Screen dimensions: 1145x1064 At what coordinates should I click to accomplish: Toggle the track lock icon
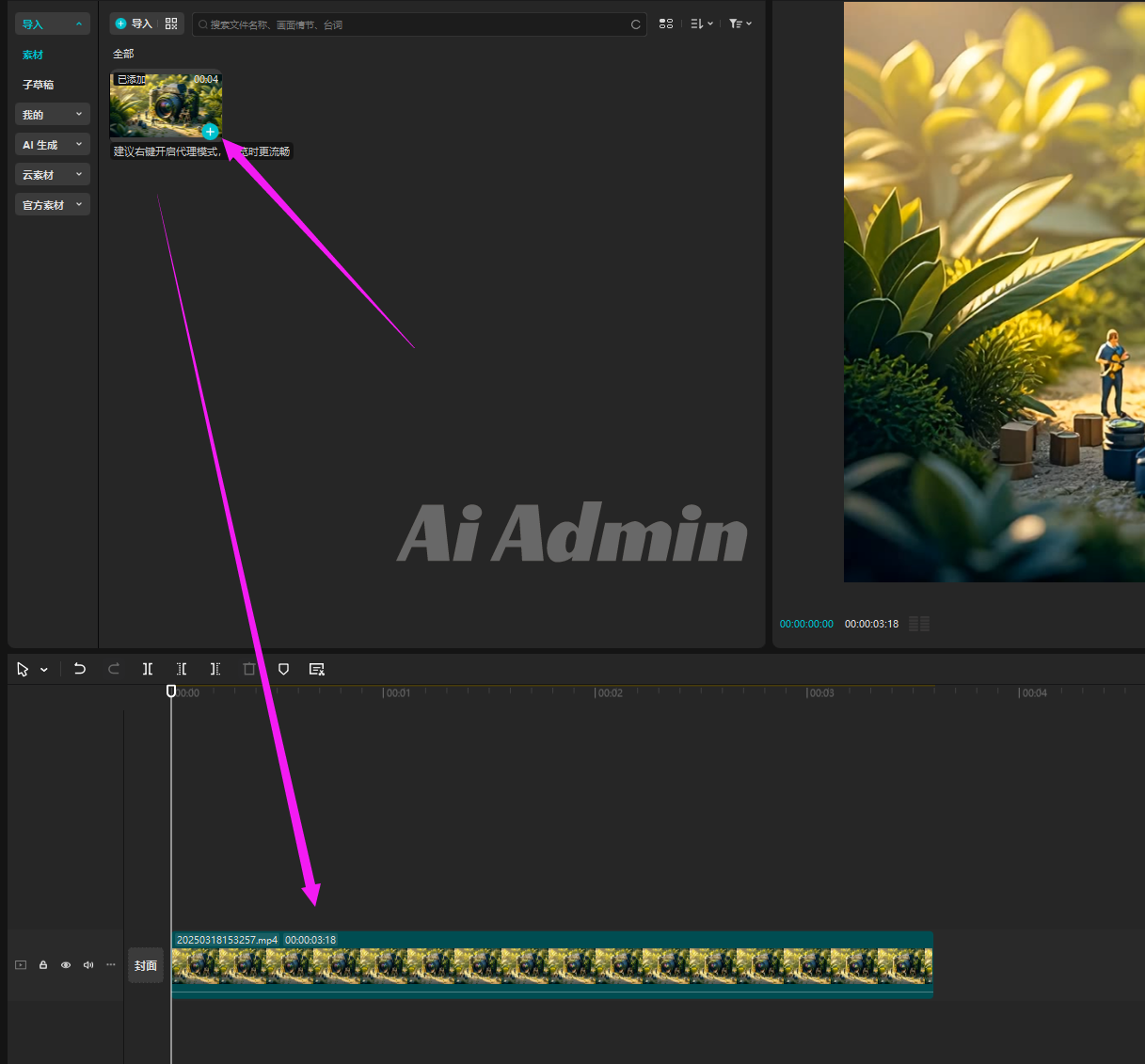pyautogui.click(x=43, y=964)
